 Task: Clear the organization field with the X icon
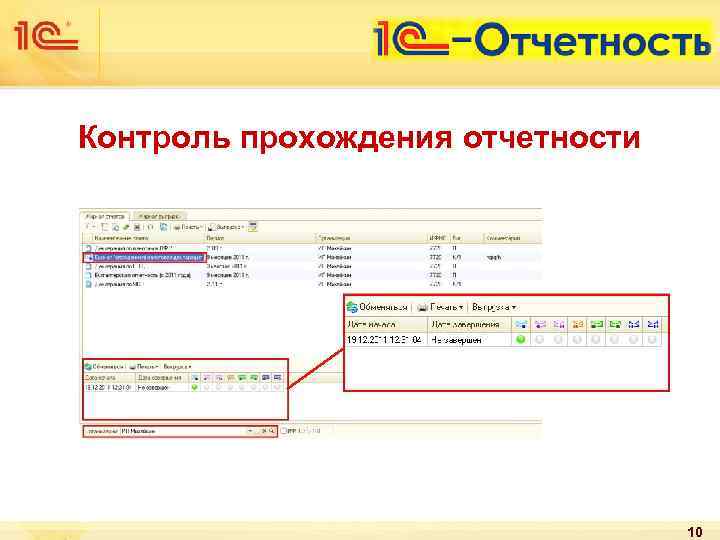[x=264, y=431]
